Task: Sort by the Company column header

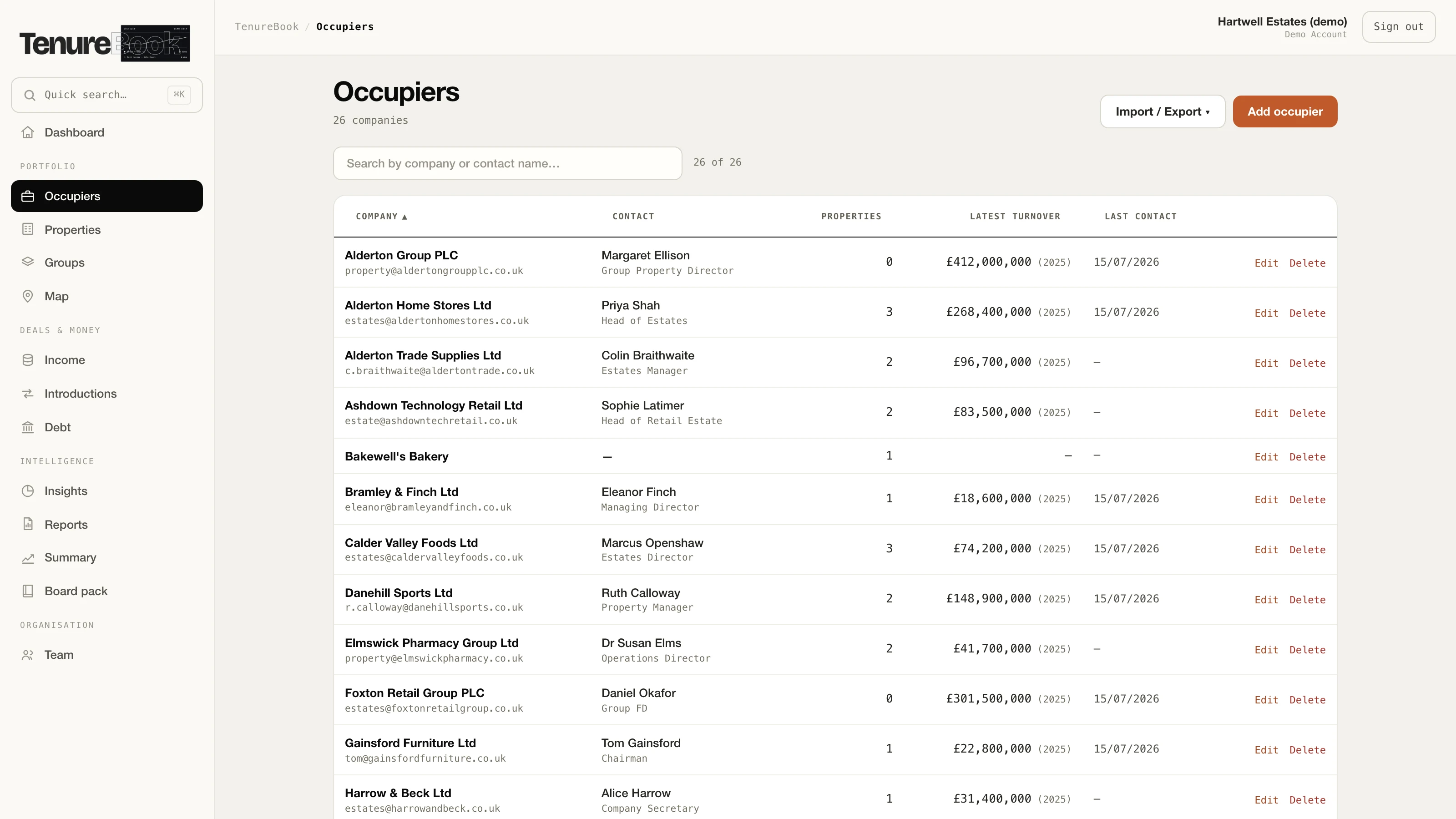Action: coord(382,217)
